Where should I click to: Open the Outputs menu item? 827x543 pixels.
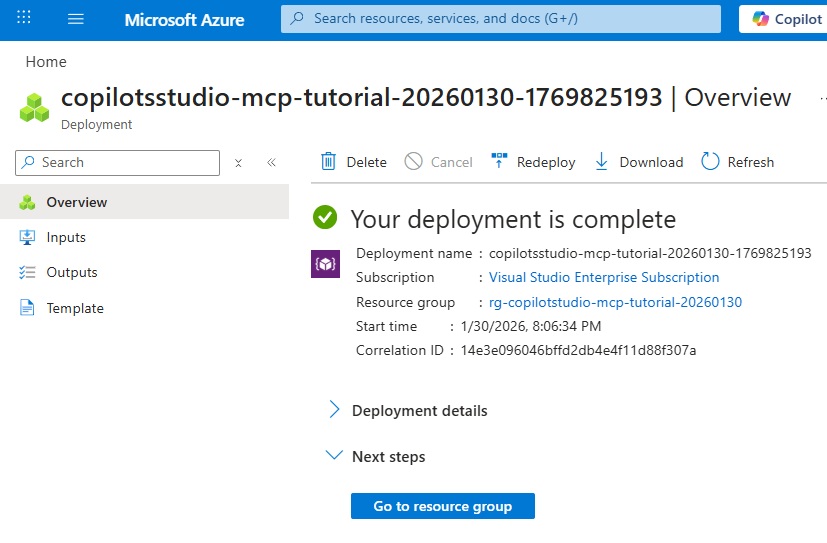[x=145, y=273]
